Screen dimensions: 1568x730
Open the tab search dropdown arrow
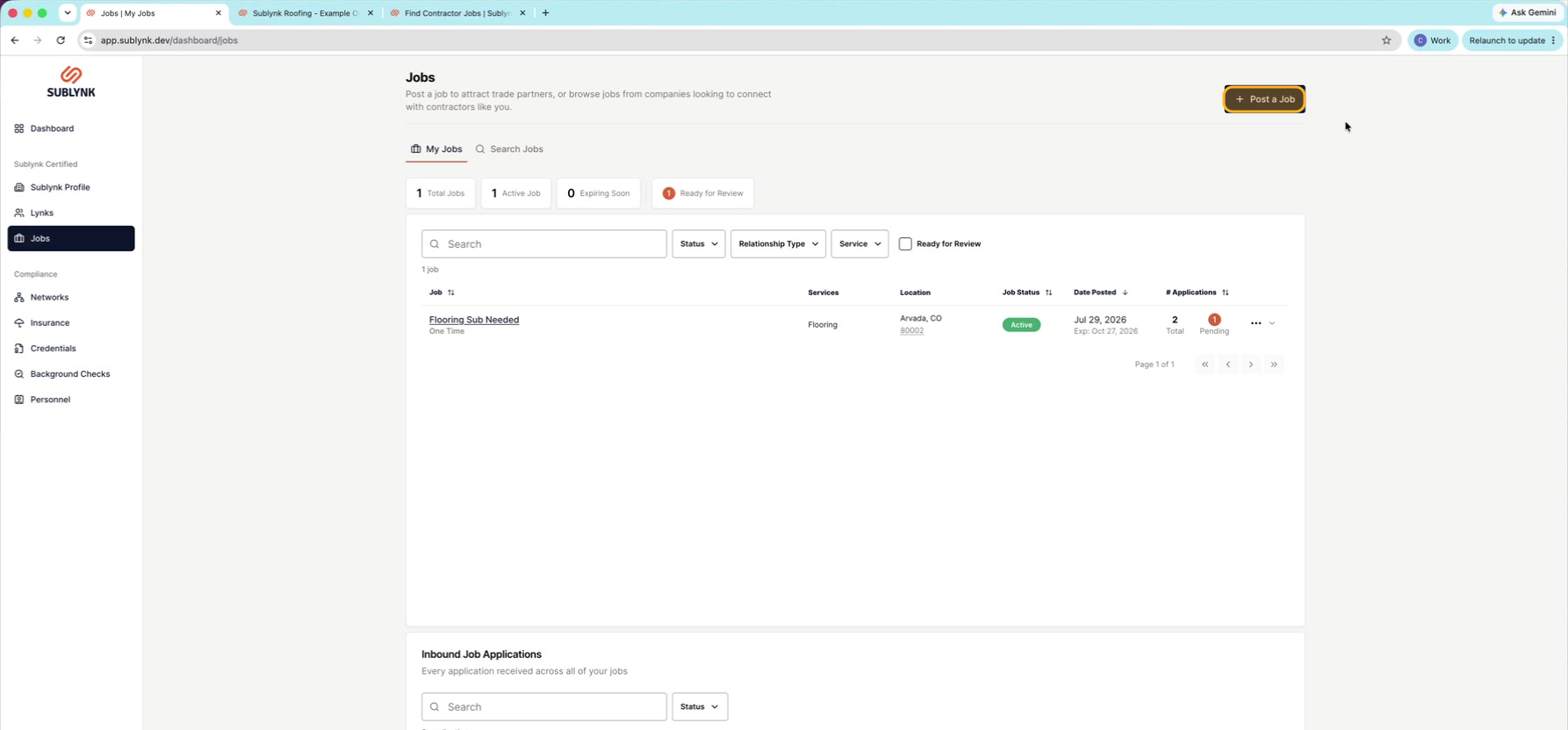[68, 13]
